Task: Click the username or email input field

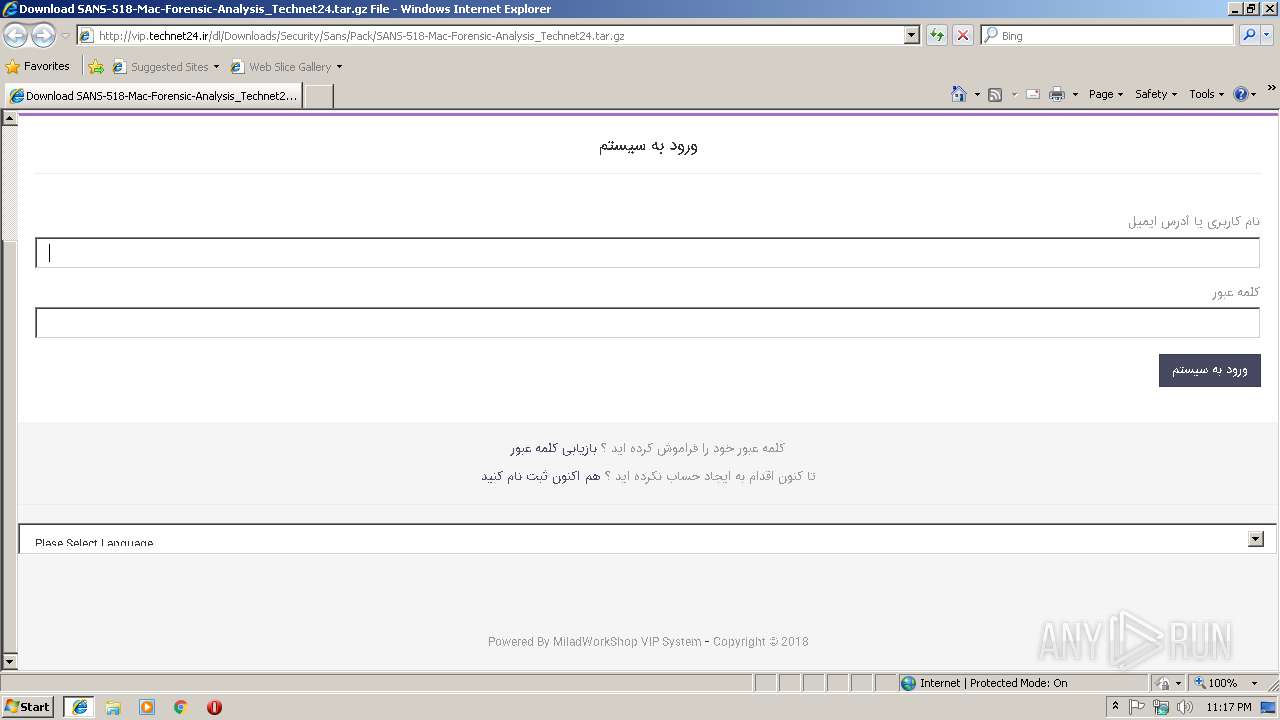Action: pyautogui.click(x=647, y=253)
